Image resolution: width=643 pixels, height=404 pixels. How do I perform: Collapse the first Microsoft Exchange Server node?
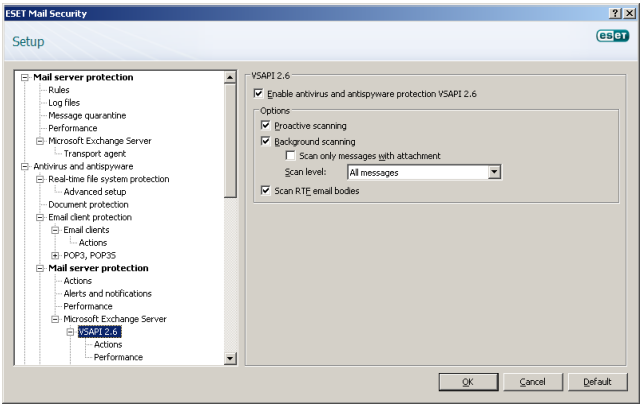pyautogui.click(x=40, y=141)
